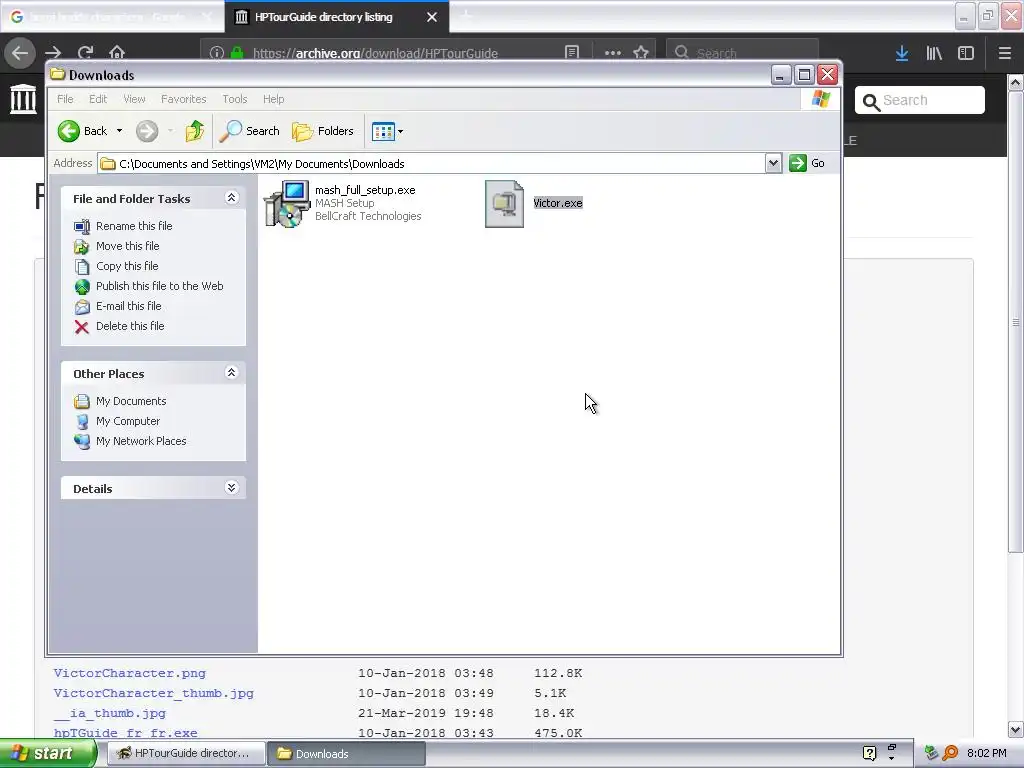Click the archive.org page Search box

pyautogui.click(x=920, y=100)
